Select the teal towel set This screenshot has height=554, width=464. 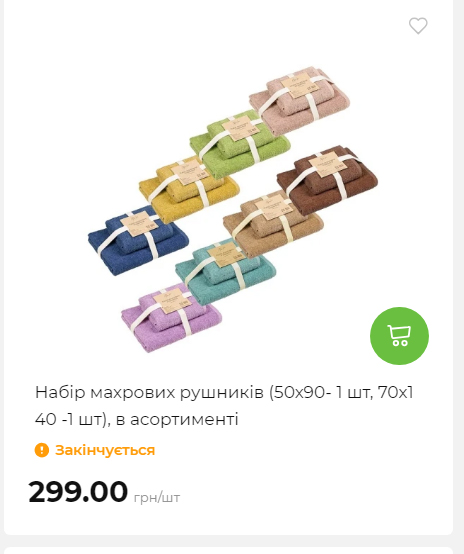pos(225,271)
